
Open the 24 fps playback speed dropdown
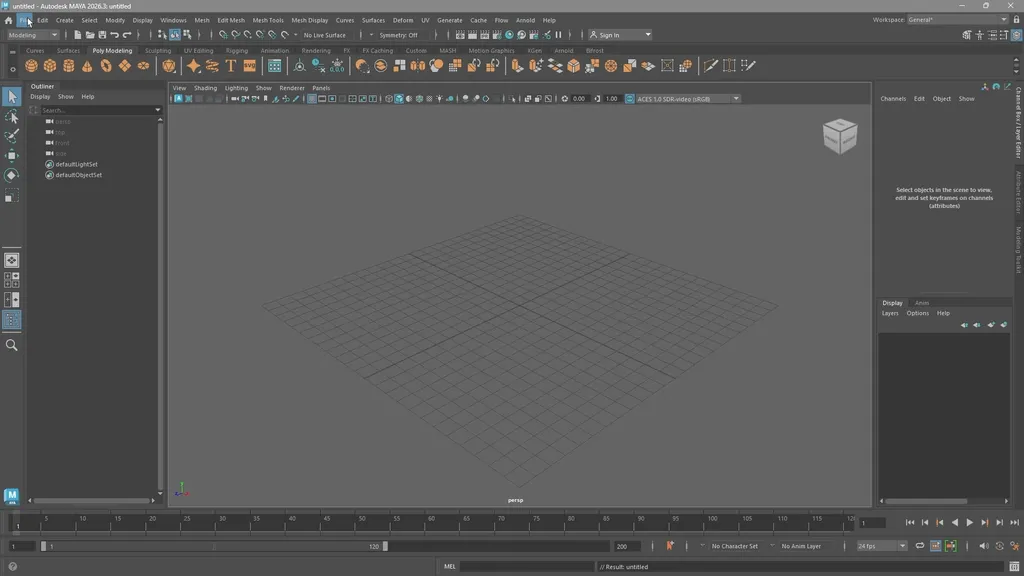point(878,545)
